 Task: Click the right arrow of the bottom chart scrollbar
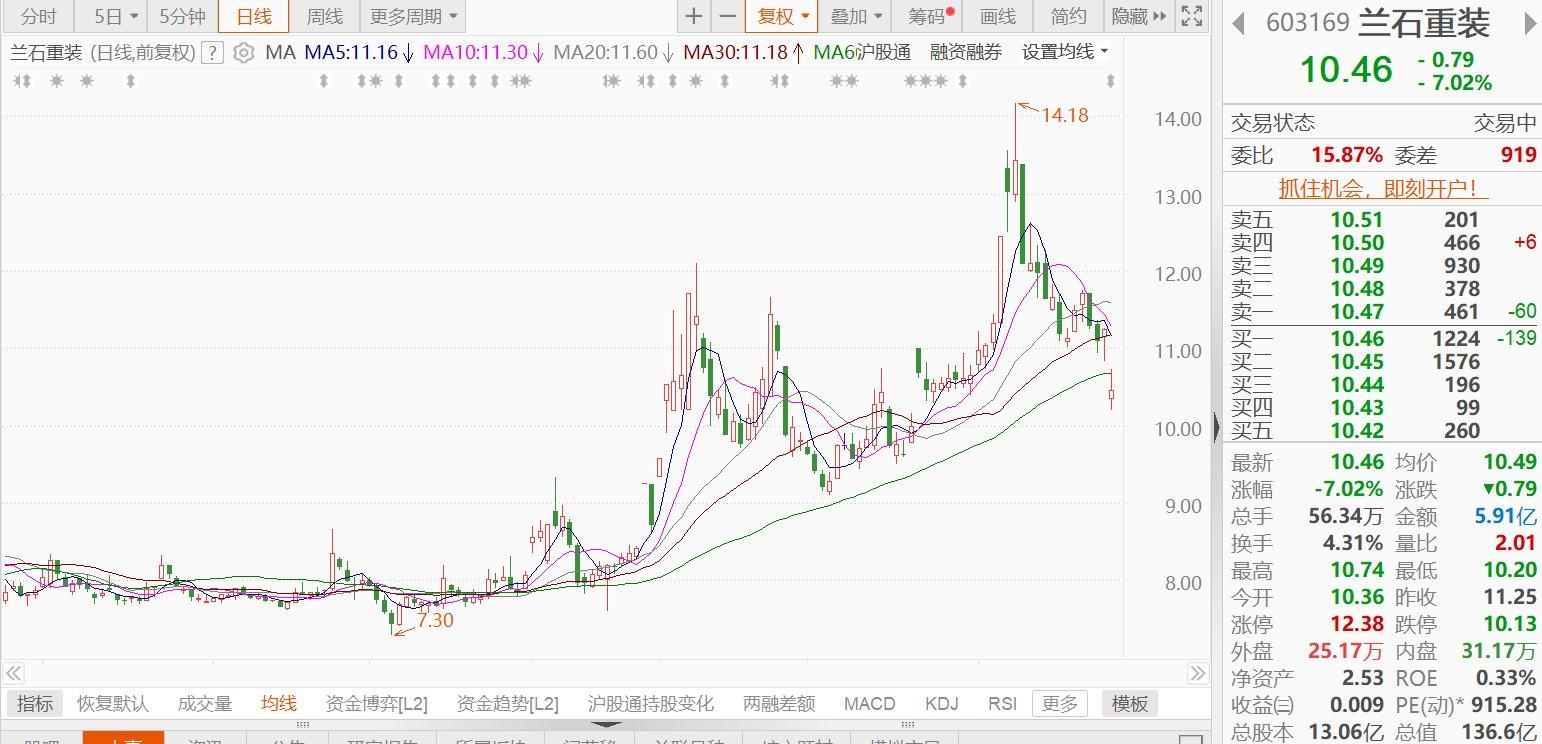click(1196, 673)
